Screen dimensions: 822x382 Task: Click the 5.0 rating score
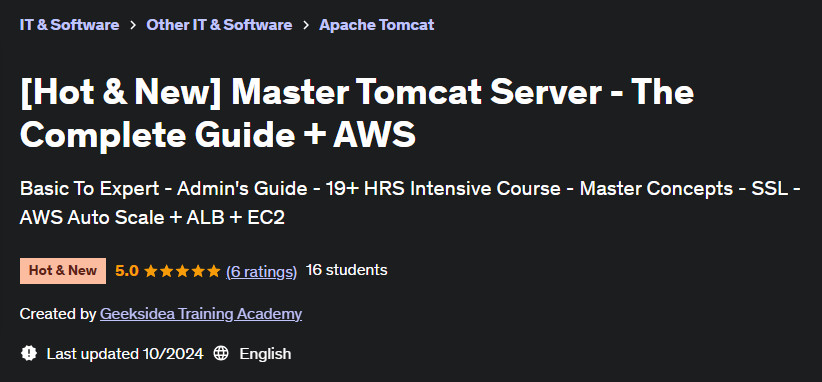(127, 271)
